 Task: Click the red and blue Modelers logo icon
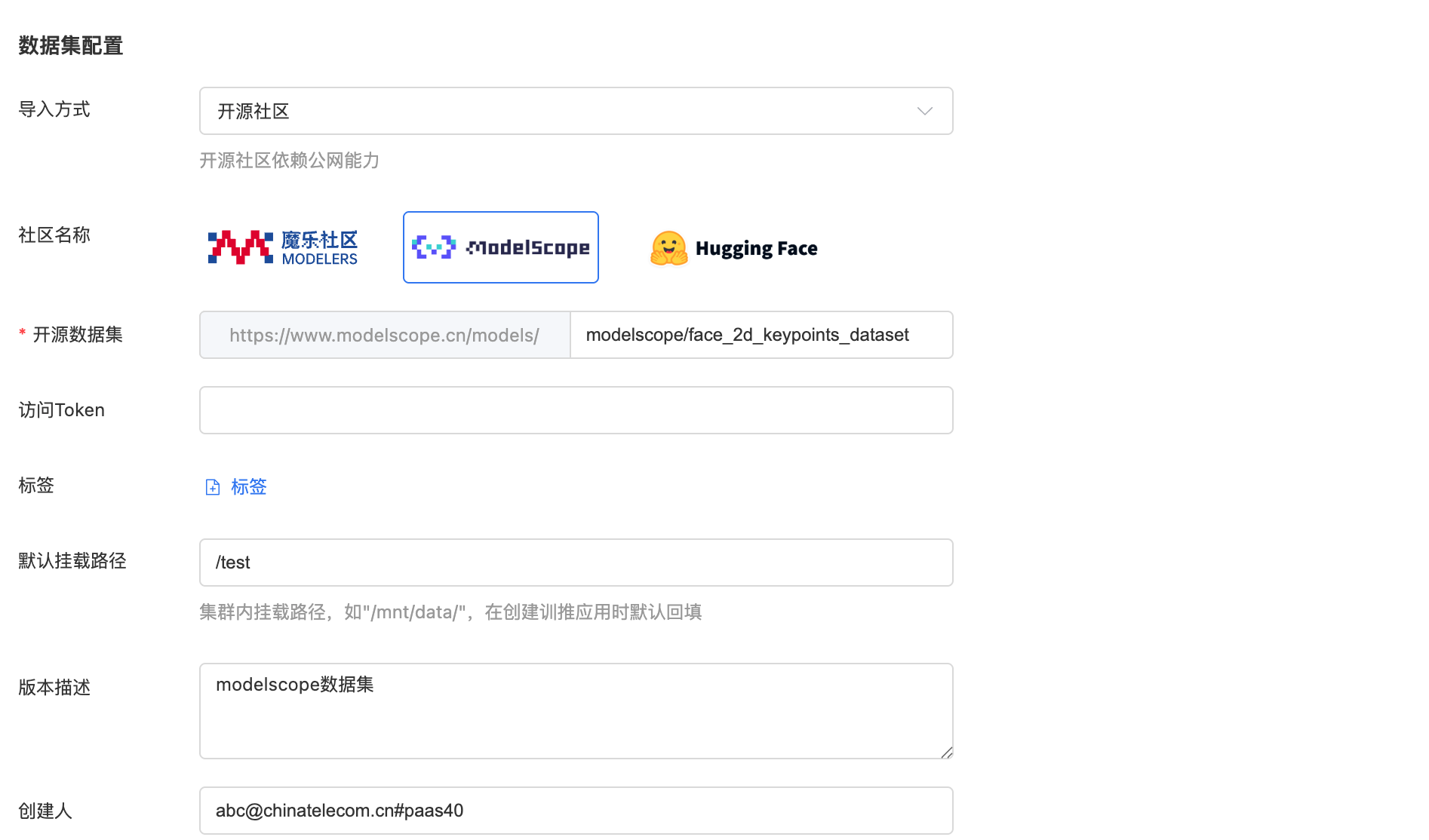(x=240, y=247)
